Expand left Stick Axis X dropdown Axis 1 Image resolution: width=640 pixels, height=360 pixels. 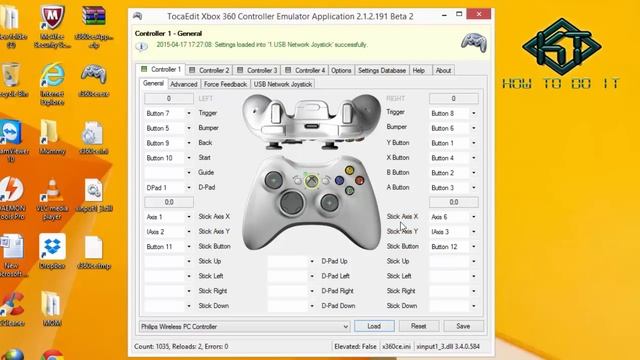pyautogui.click(x=189, y=217)
